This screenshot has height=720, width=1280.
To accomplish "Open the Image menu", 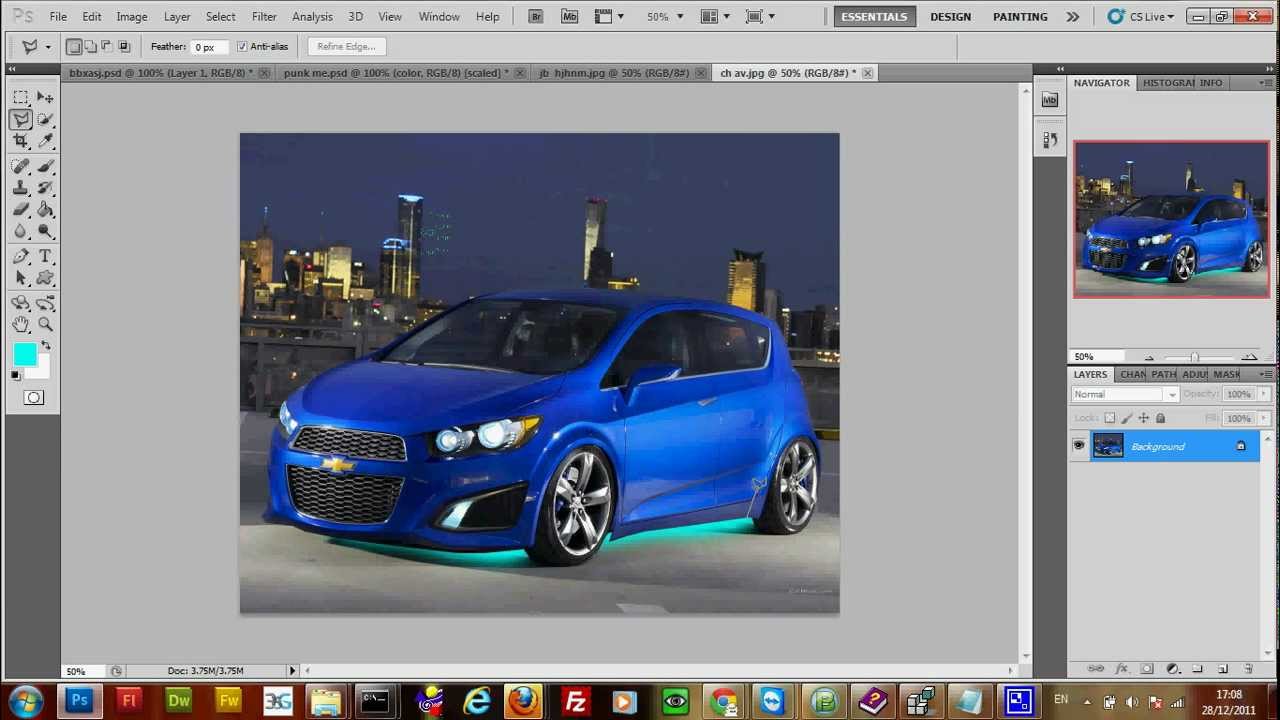I will (x=131, y=16).
